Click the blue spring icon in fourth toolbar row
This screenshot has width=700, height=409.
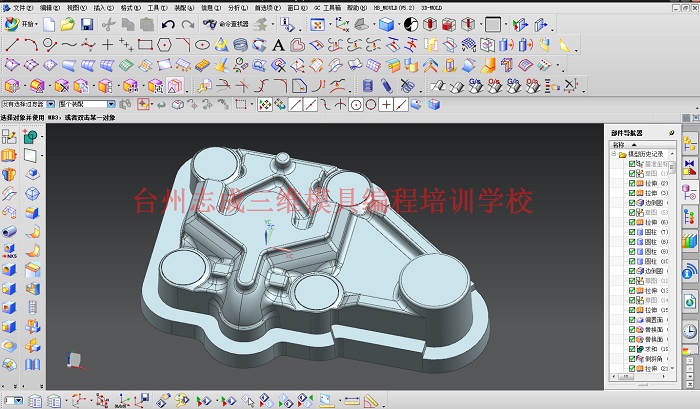(387, 85)
